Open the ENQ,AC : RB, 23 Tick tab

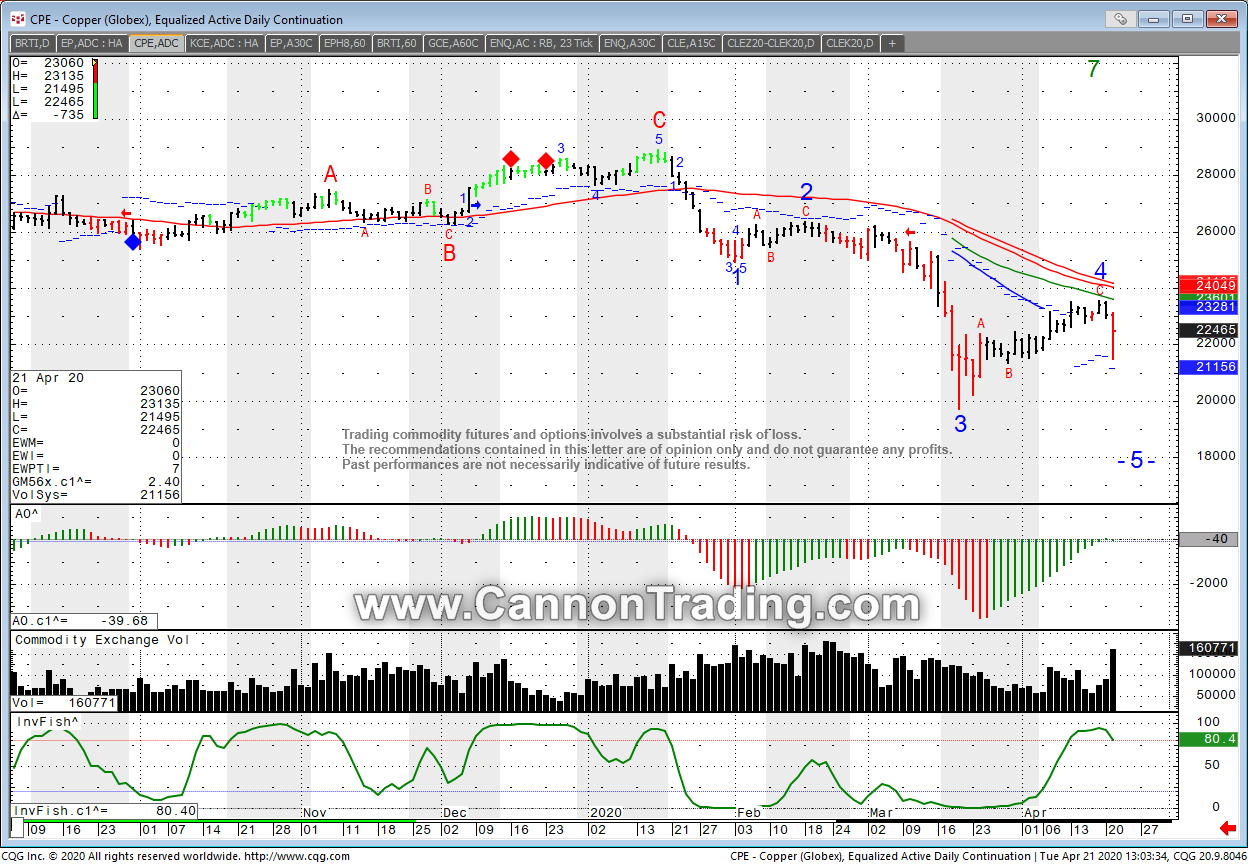click(542, 43)
